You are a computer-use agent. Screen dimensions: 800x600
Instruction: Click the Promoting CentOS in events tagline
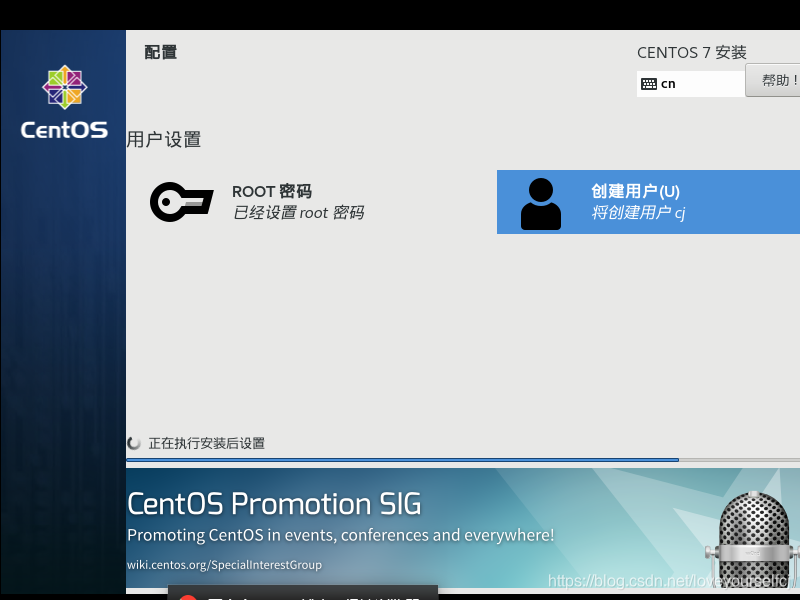click(x=340, y=535)
